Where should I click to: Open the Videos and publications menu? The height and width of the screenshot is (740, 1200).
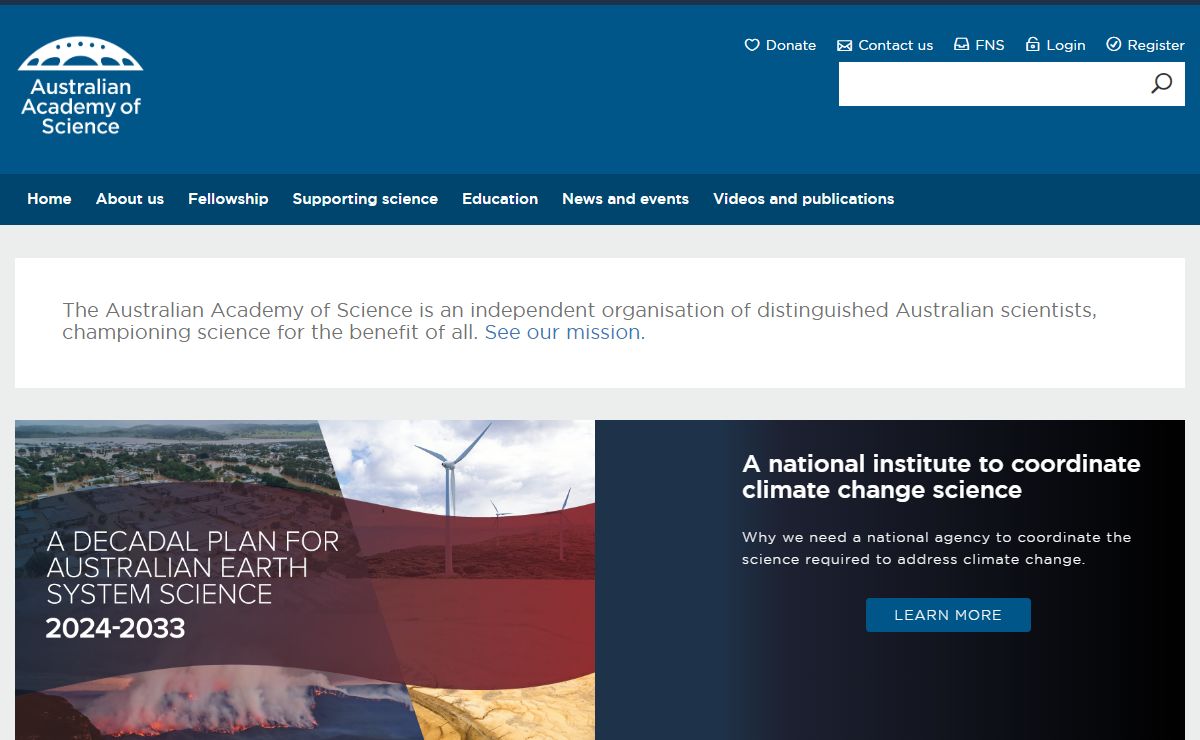(804, 199)
